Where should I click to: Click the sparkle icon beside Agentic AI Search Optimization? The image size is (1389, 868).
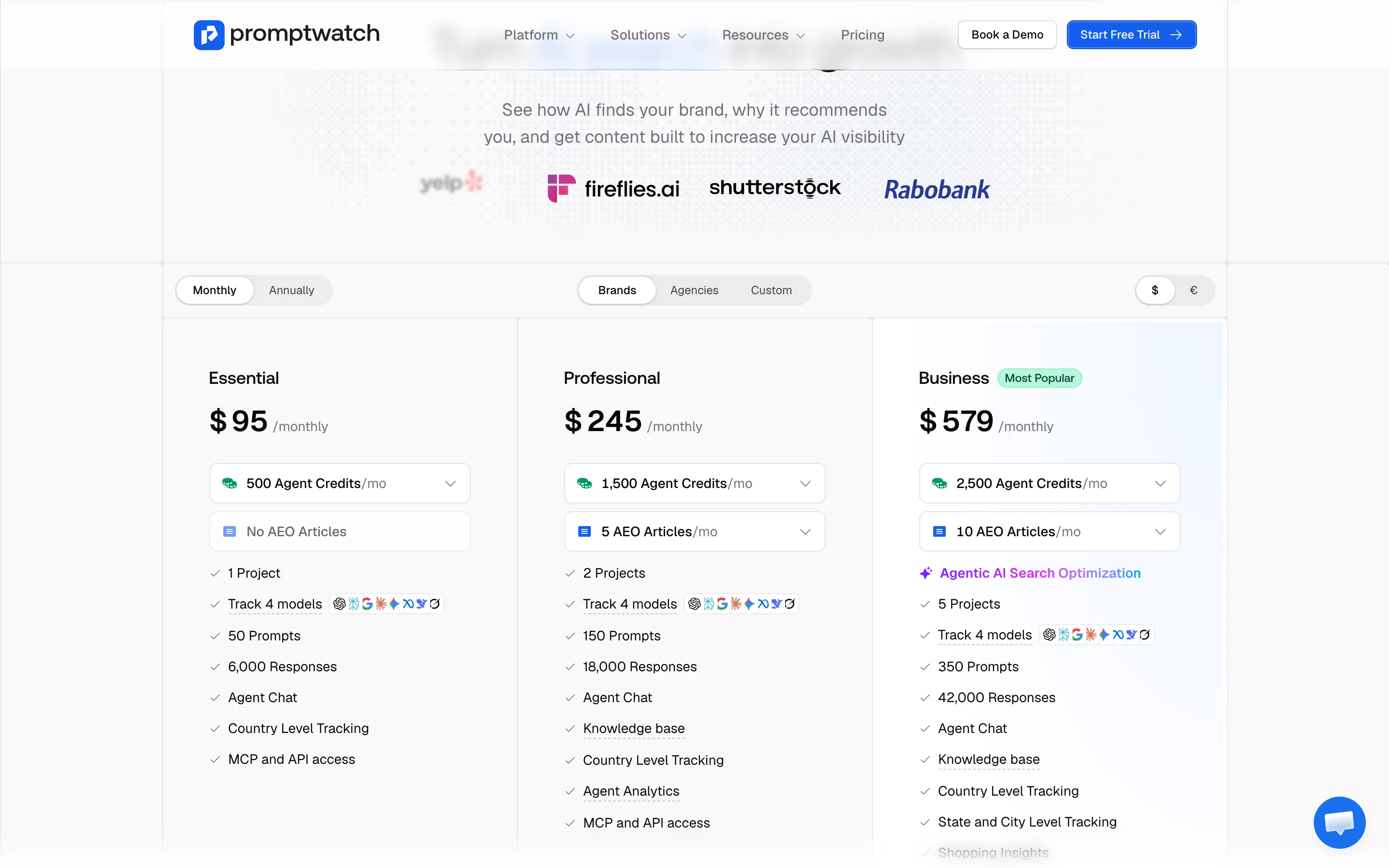coord(926,573)
